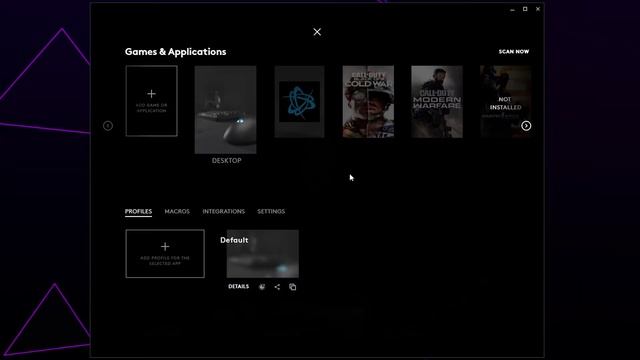Open the Settings tab
Image resolution: width=640 pixels, height=360 pixels.
point(271,211)
